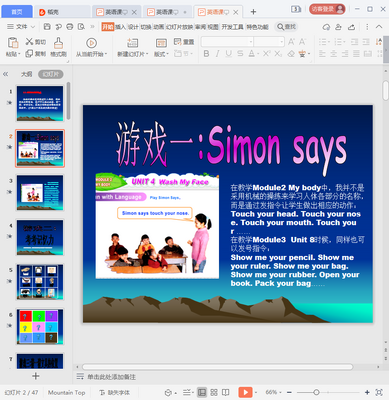Click the zoom out minus icon

(x=289, y=392)
